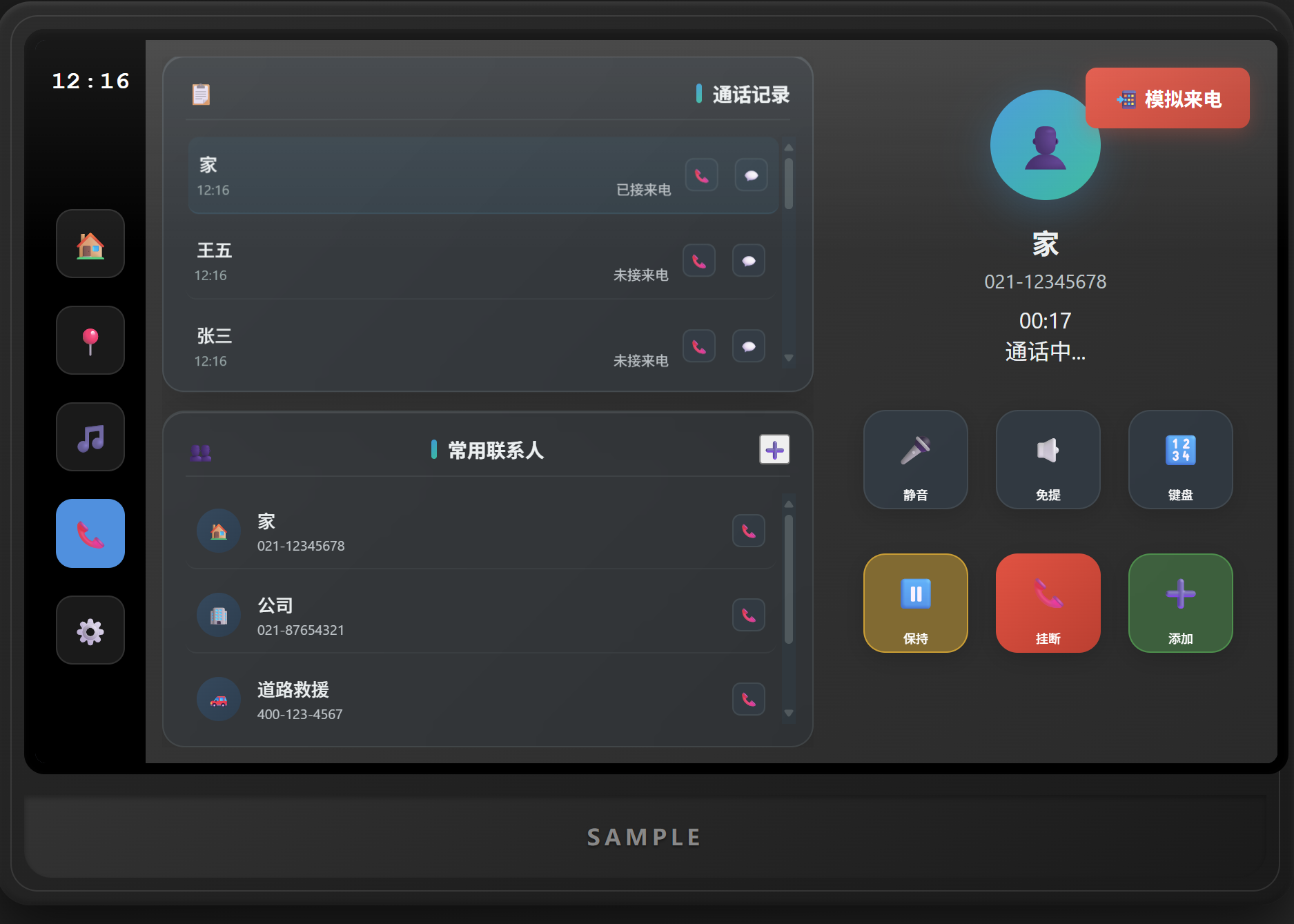Image resolution: width=1294 pixels, height=924 pixels.
Task: Tap 添加 to add a call
Action: pyautogui.click(x=1181, y=603)
